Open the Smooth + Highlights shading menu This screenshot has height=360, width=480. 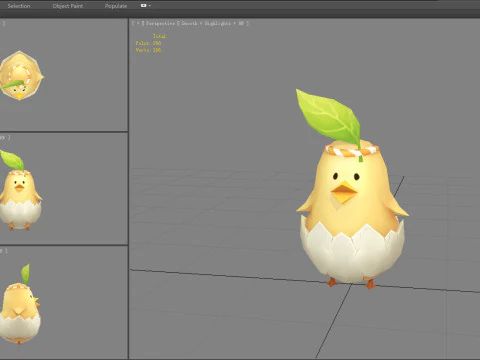pos(214,23)
